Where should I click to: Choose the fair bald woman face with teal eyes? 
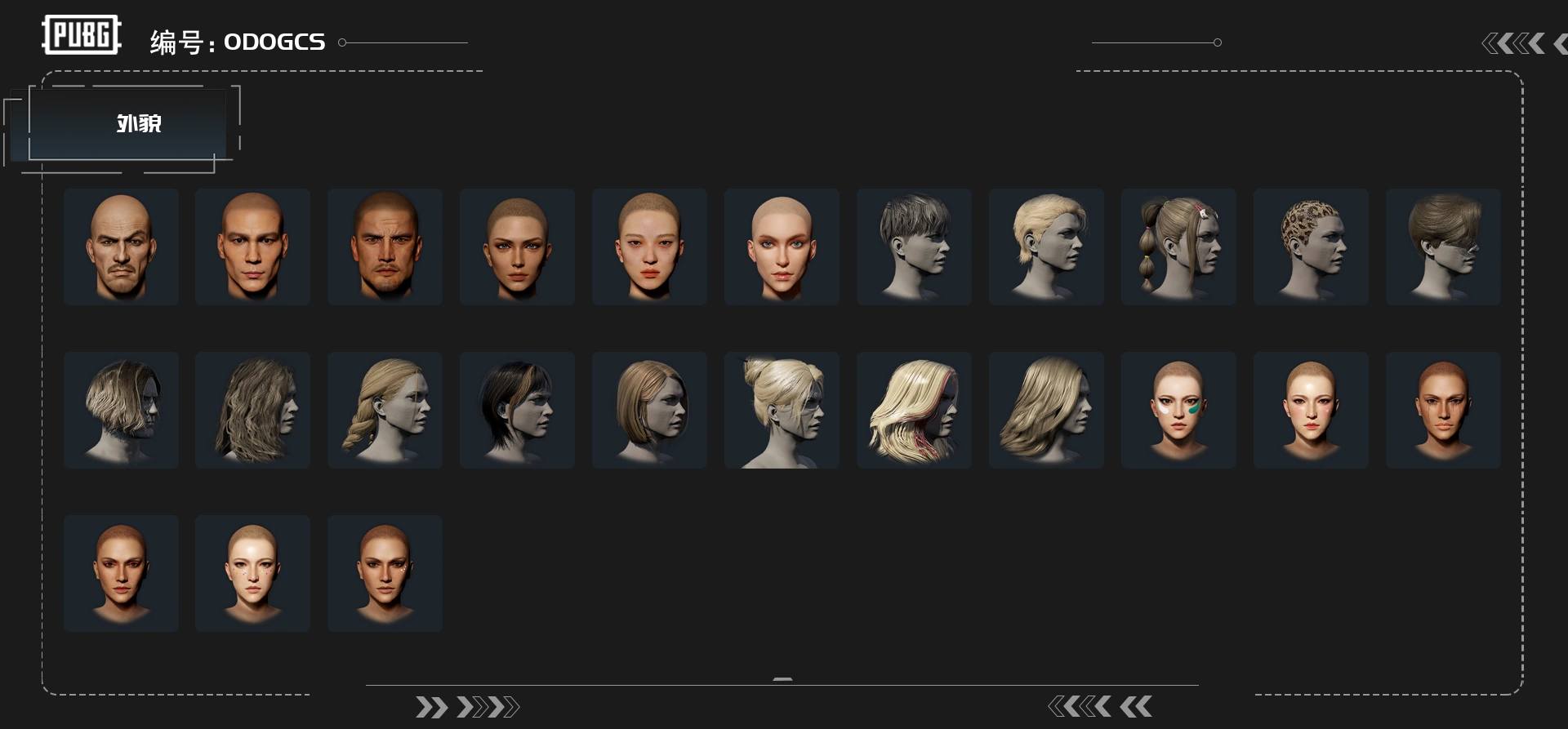[782, 247]
